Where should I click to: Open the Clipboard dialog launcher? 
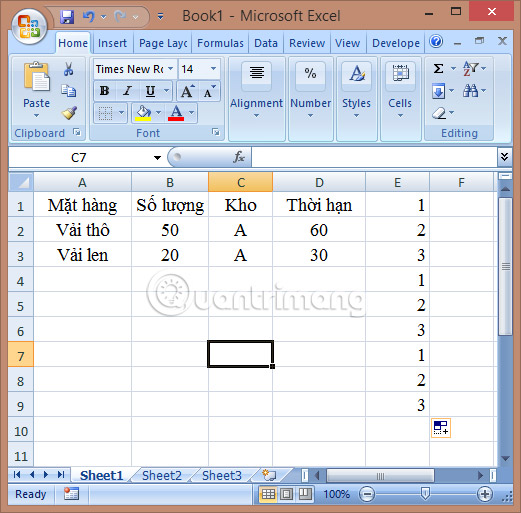(x=77, y=133)
